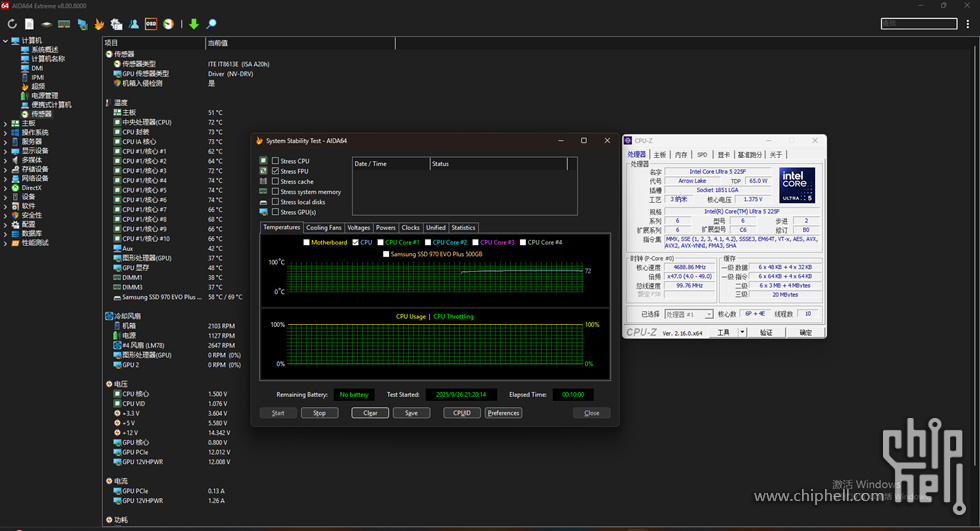Enable Stress system memory checkbox
The image size is (980, 531).
(275, 191)
